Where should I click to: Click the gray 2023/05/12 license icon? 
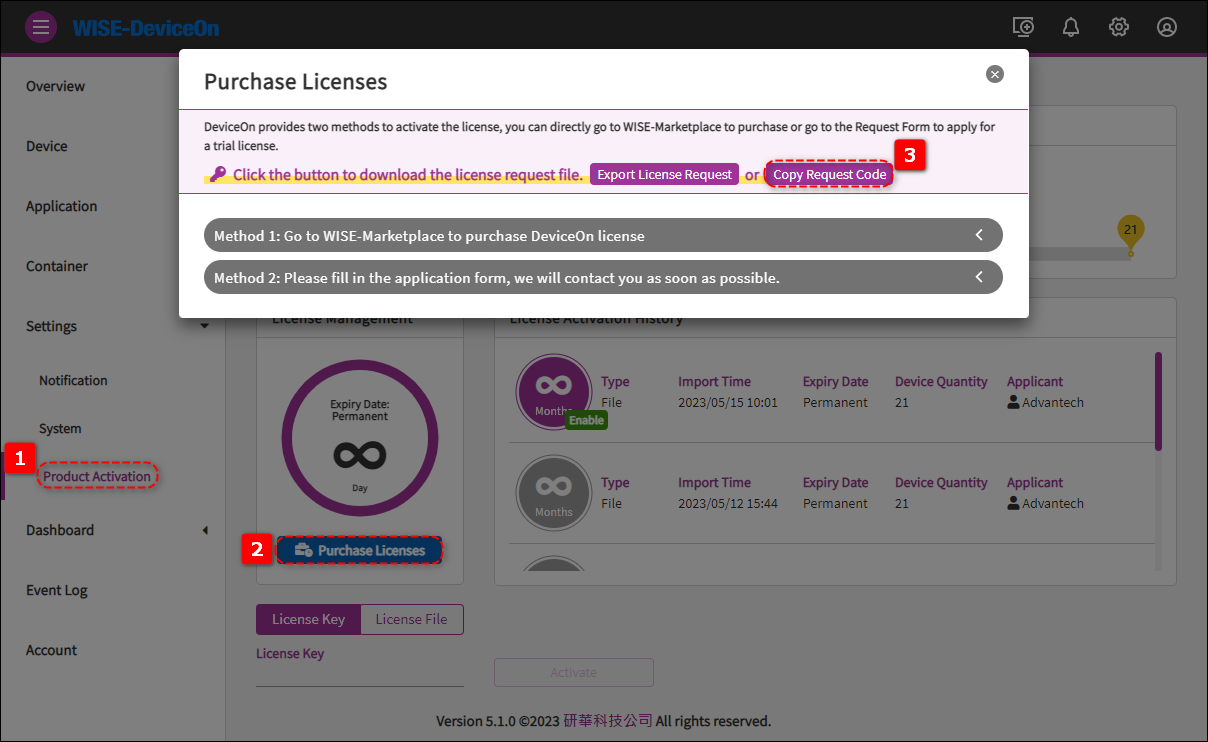click(553, 493)
